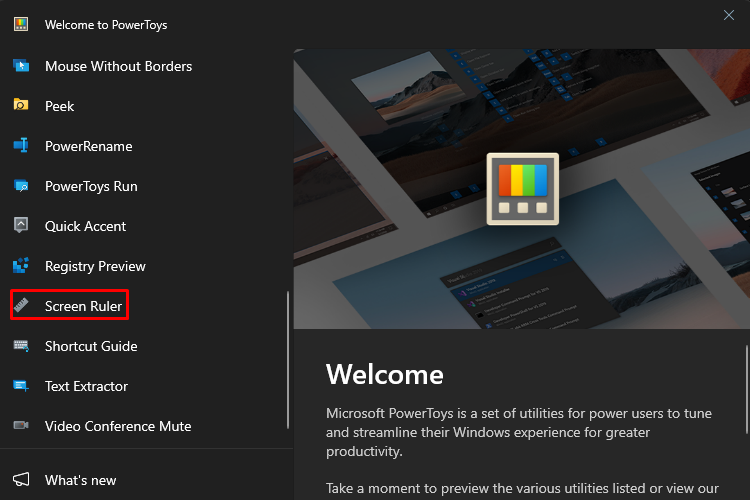Click the Shortcut Guide keyboard icon

pyautogui.click(x=21, y=345)
